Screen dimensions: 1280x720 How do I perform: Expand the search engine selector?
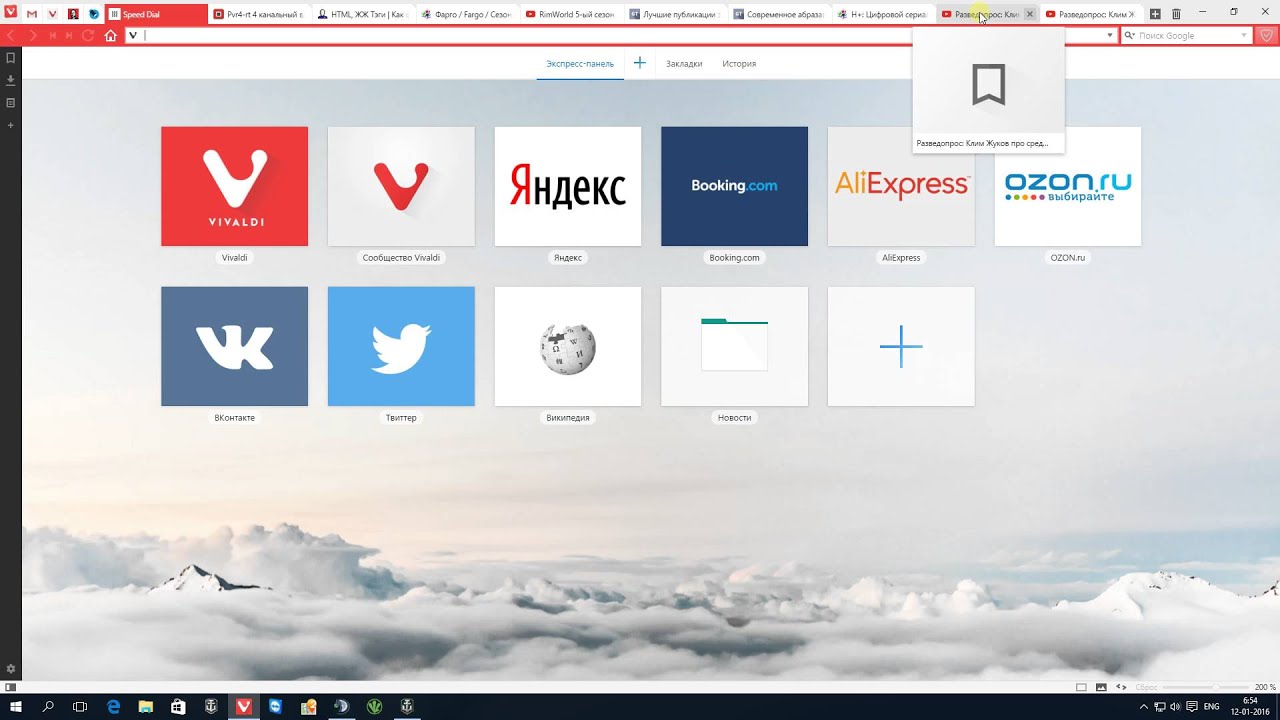pyautogui.click(x=1129, y=35)
